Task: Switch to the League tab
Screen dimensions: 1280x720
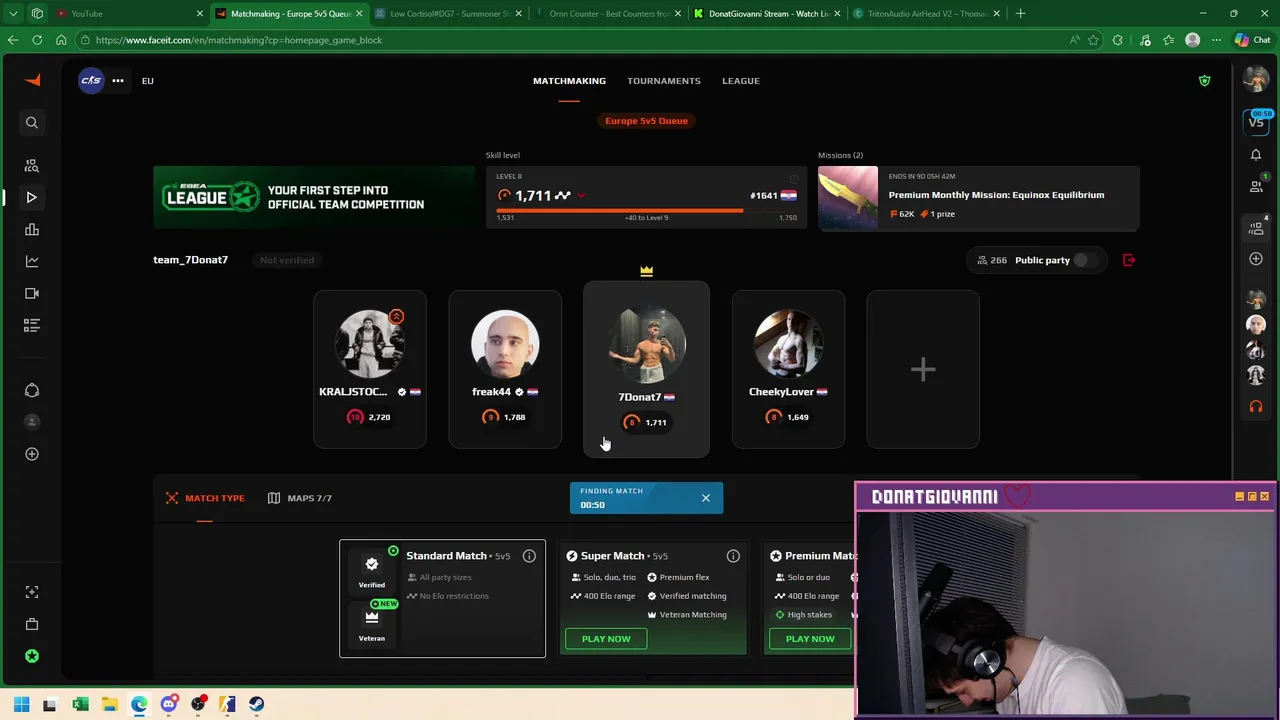Action: pos(741,81)
